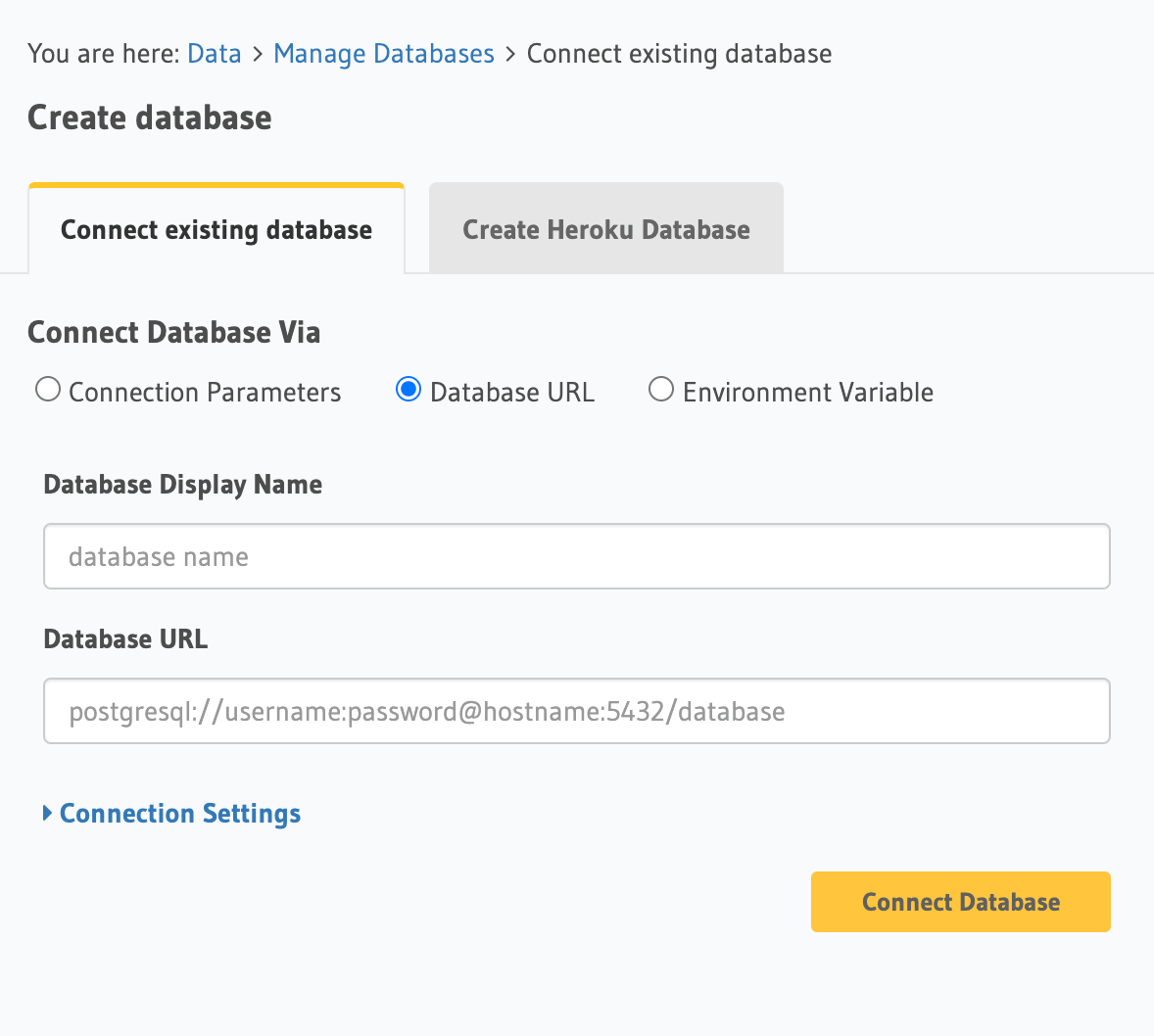
Task: Click the "Connect Database Via" section heading
Action: tap(173, 333)
